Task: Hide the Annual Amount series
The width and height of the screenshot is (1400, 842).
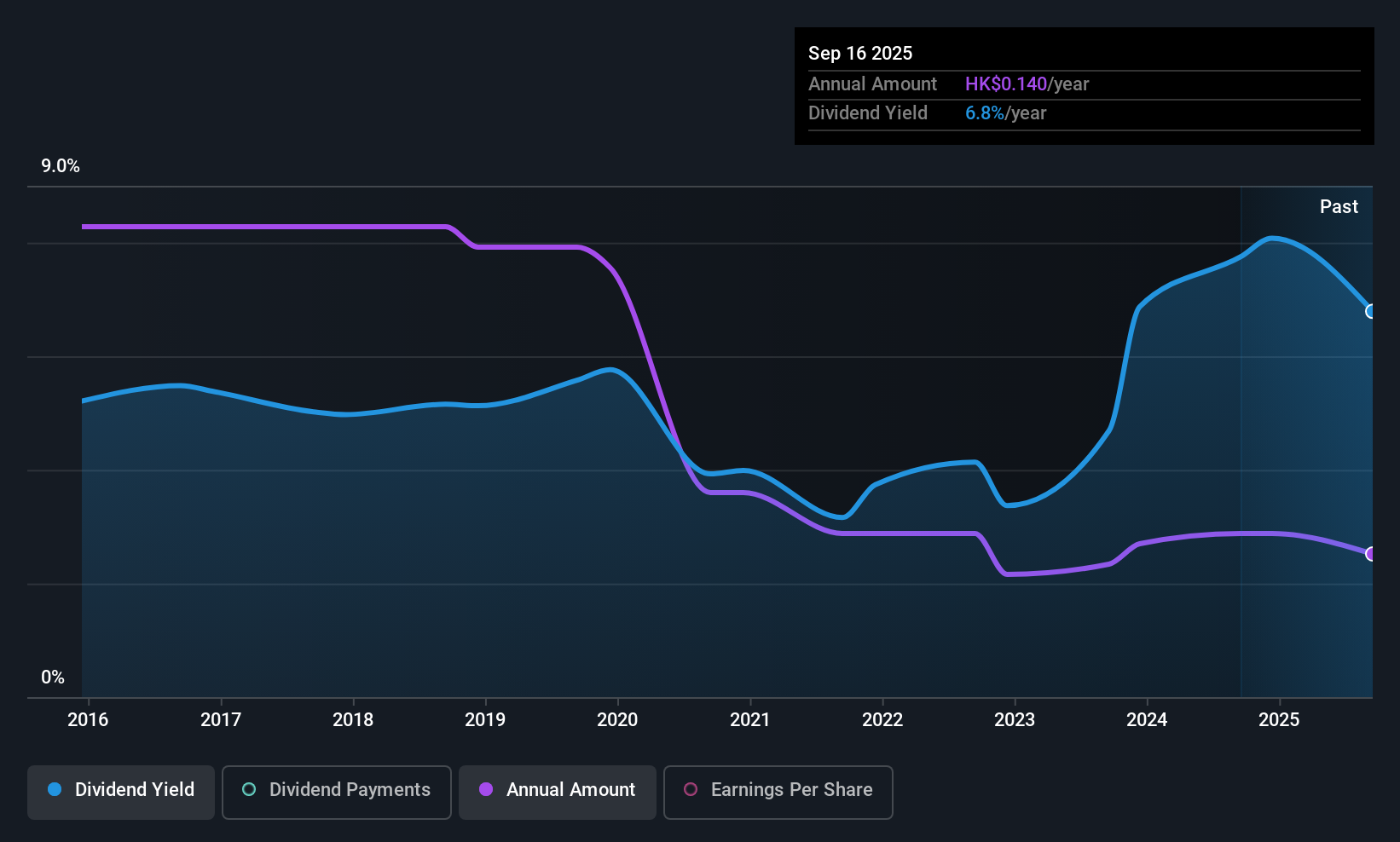Action: click(x=558, y=792)
